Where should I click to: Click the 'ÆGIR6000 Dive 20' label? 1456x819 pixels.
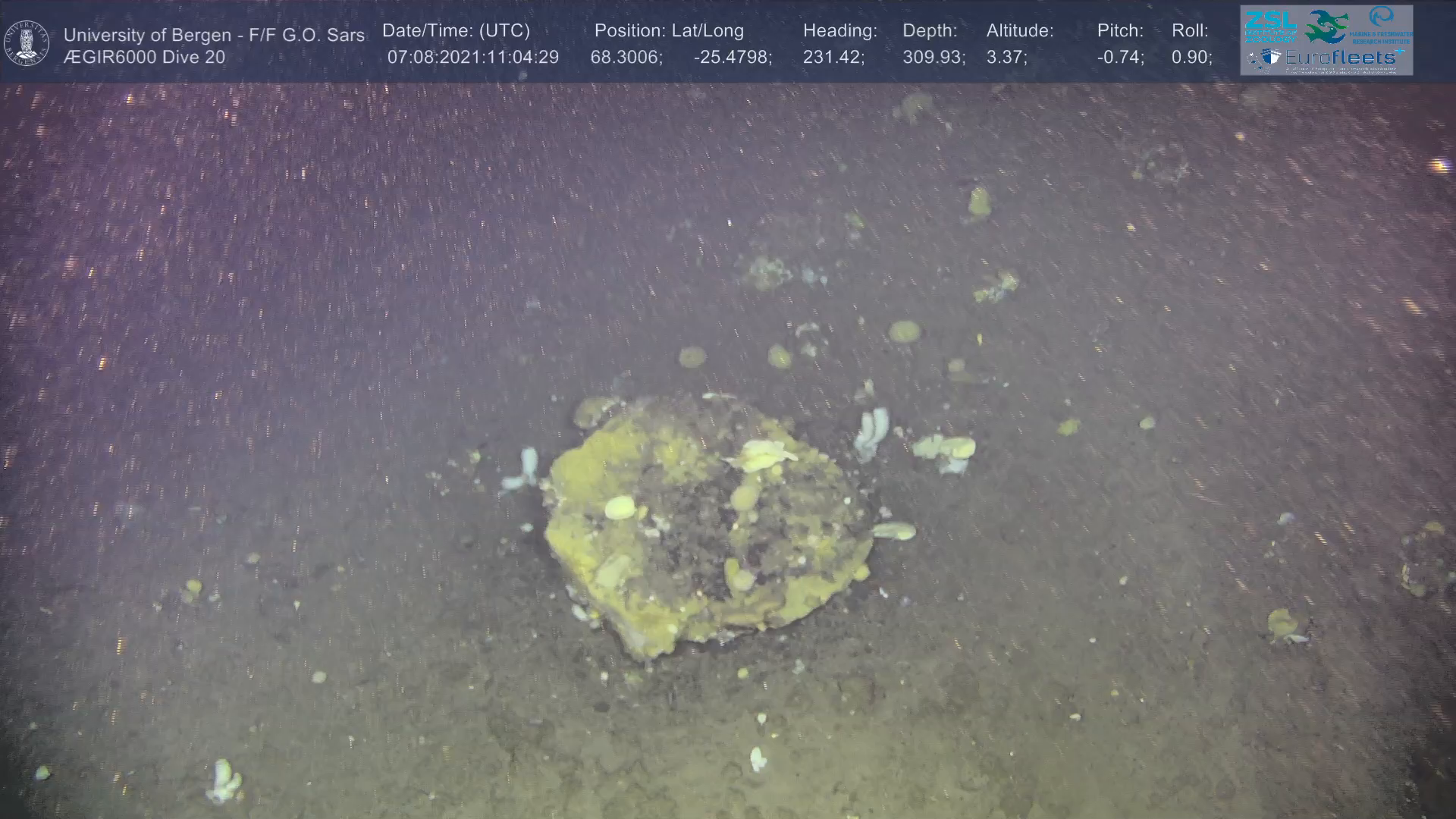[x=144, y=57]
